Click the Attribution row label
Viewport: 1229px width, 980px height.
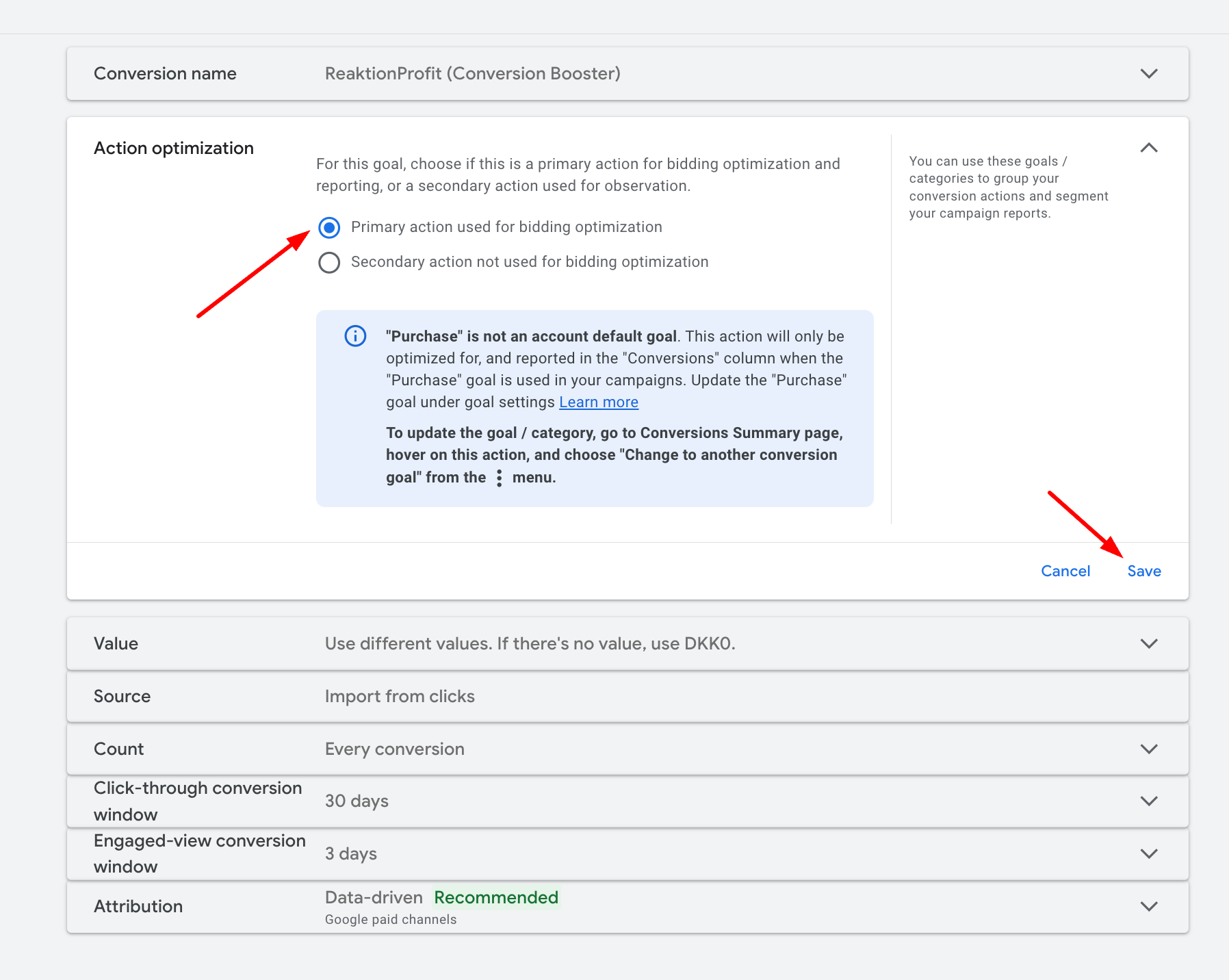point(138,906)
